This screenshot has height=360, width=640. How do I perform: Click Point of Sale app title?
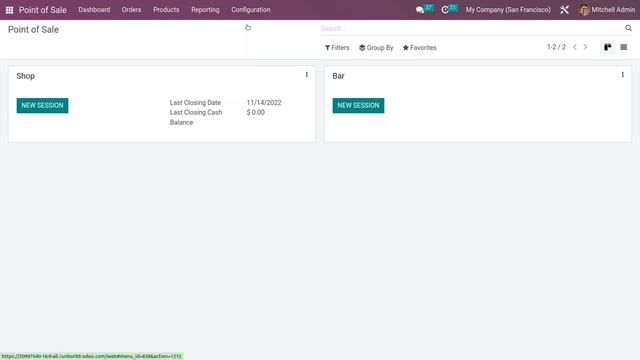point(43,10)
